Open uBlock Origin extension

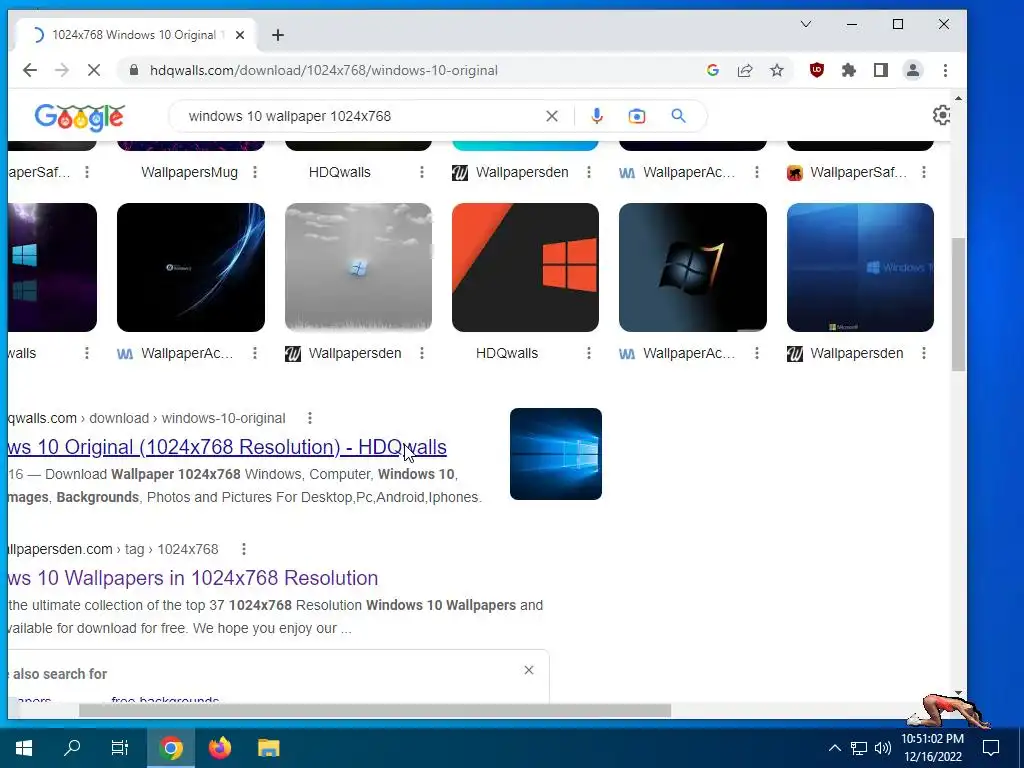(816, 70)
